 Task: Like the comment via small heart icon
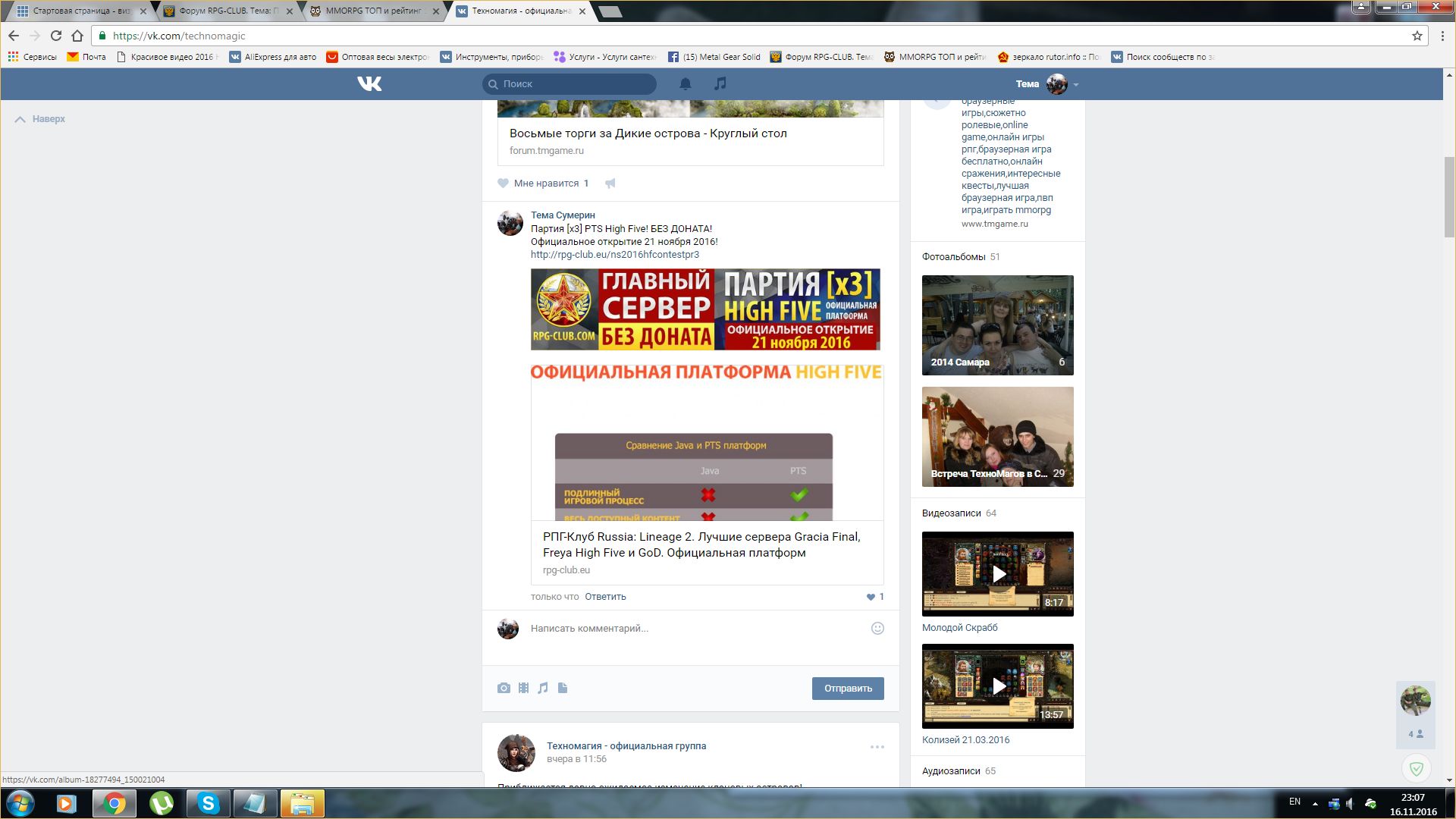[x=871, y=597]
